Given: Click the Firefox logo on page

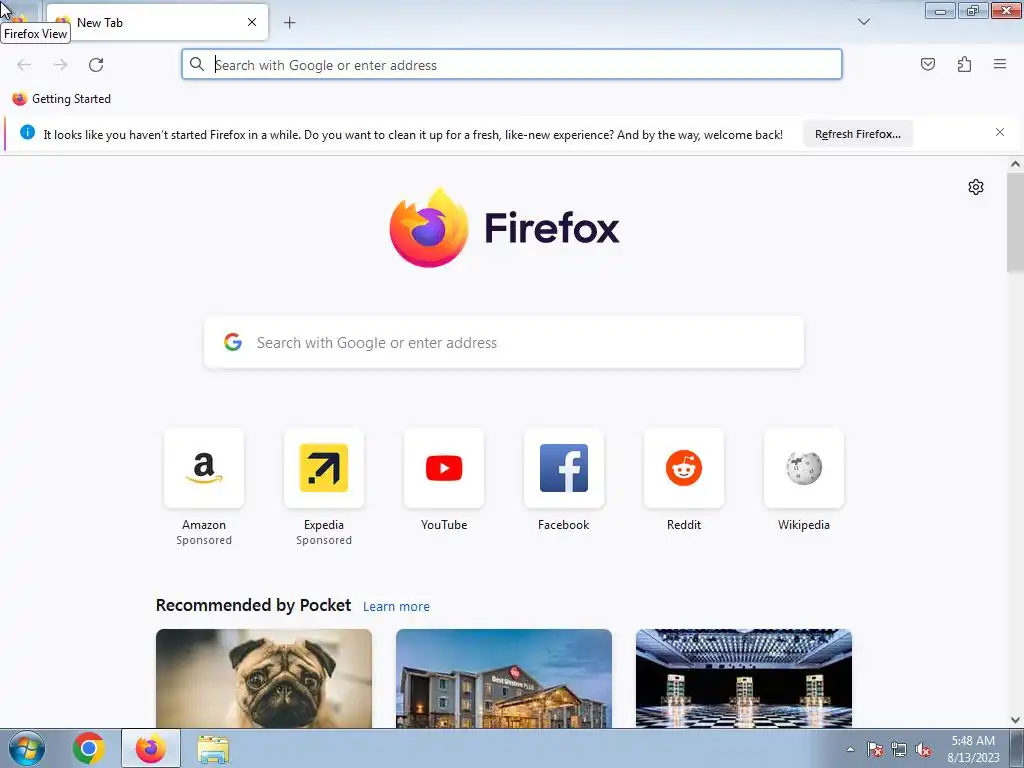Looking at the screenshot, I should [504, 227].
